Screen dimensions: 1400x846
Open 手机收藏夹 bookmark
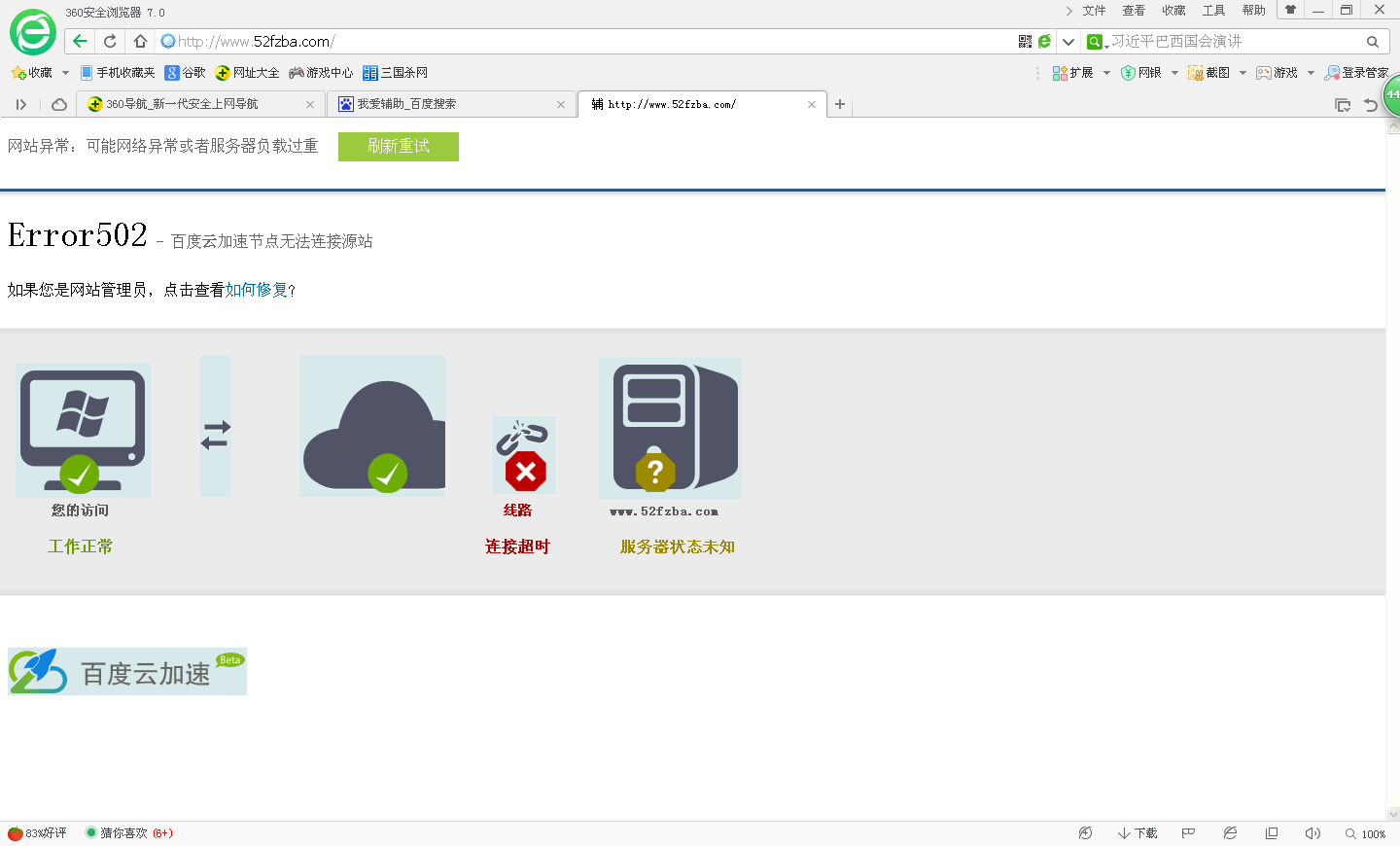(x=118, y=73)
